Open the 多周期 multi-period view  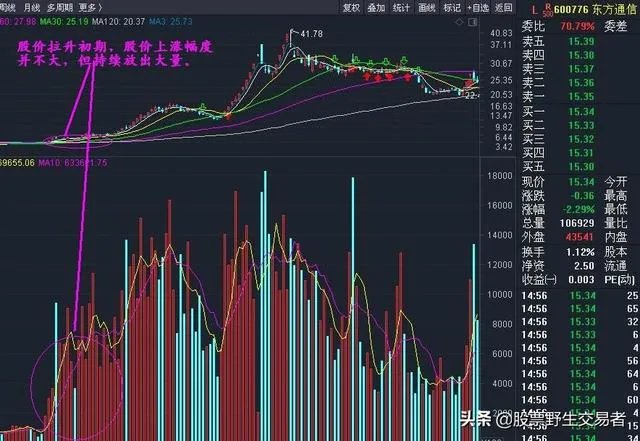tap(60, 7)
